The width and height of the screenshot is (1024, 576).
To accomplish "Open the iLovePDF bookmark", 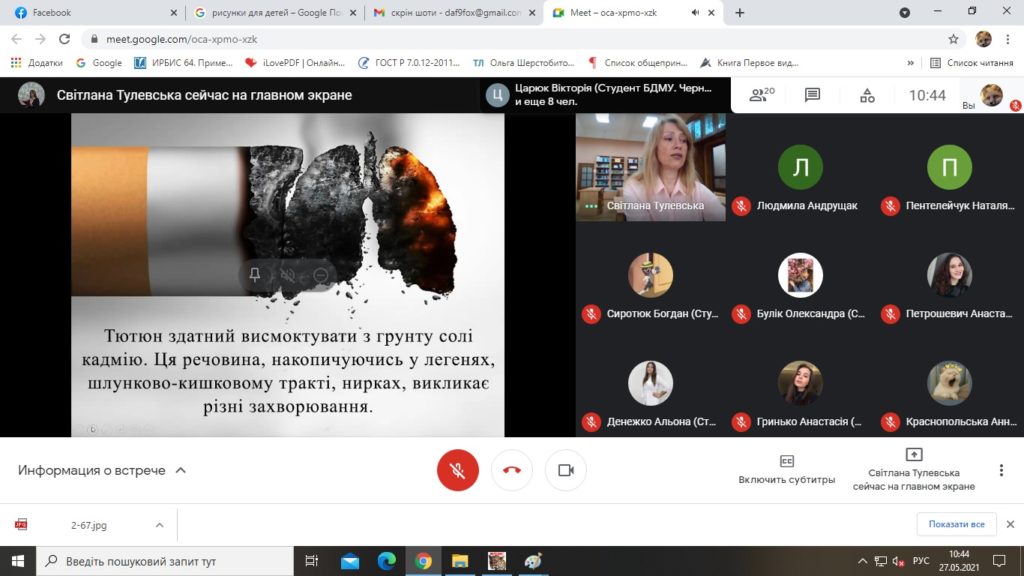I will pyautogui.click(x=295, y=63).
